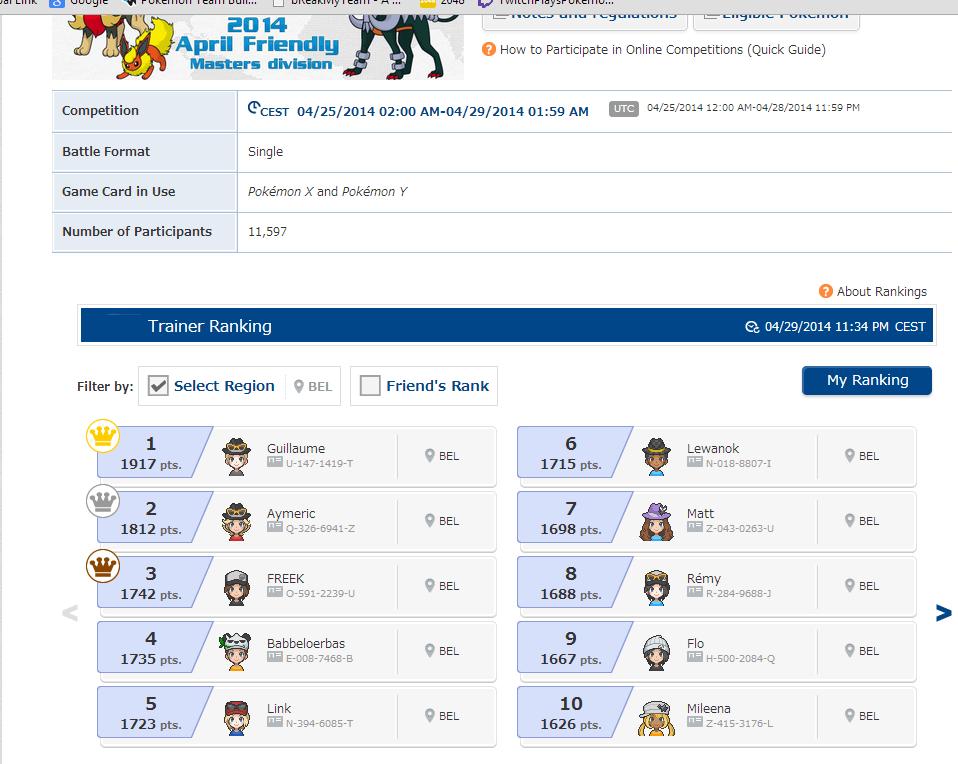The height and width of the screenshot is (764, 958).
Task: Open the My Ranking button
Action: click(x=867, y=380)
